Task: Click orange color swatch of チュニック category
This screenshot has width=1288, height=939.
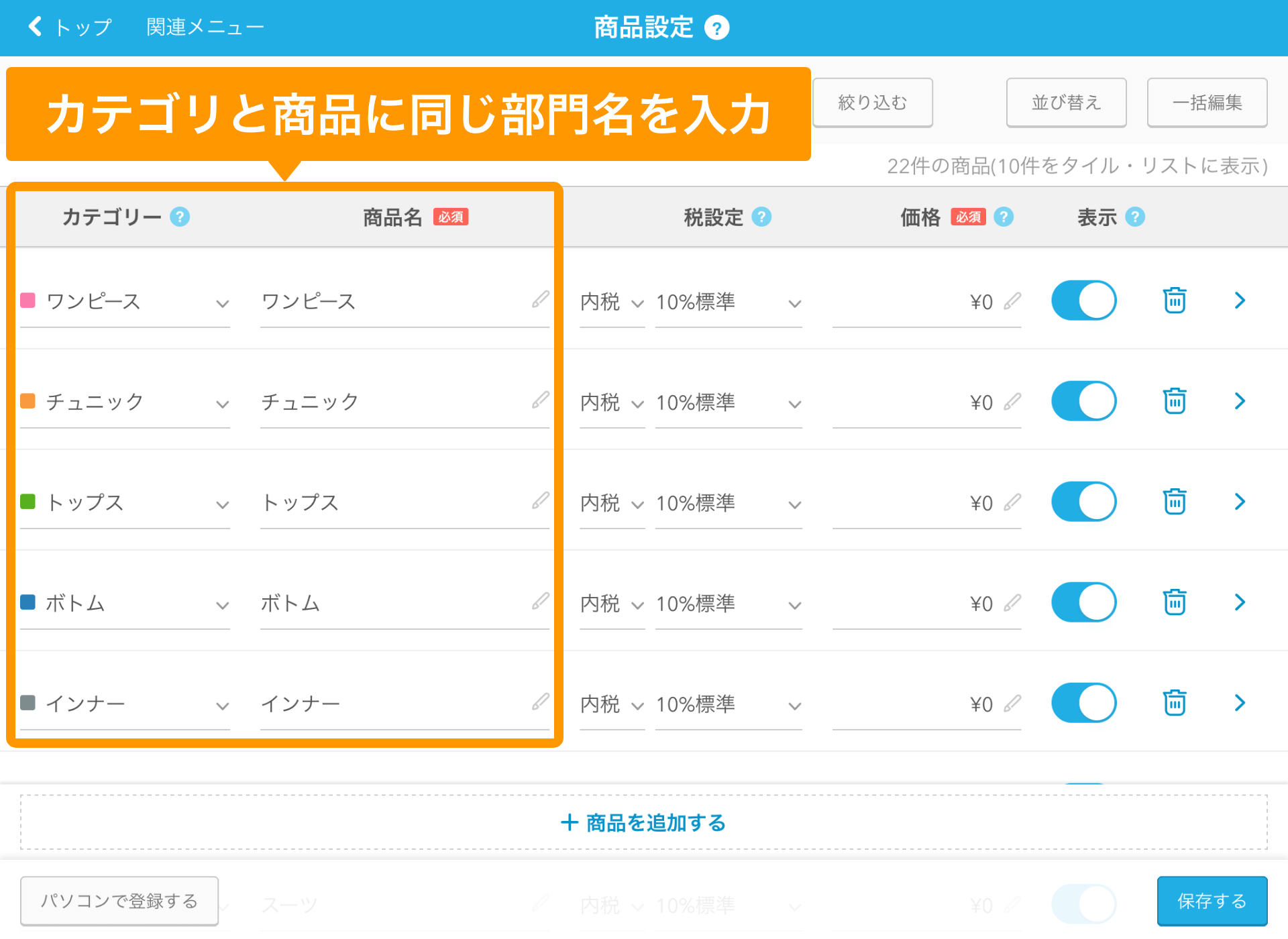Action: (28, 400)
